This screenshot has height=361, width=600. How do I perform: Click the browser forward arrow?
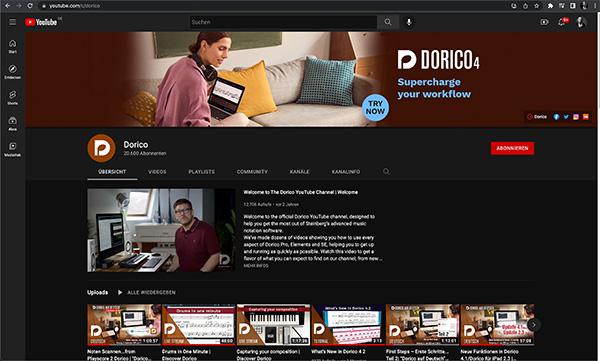point(19,6)
